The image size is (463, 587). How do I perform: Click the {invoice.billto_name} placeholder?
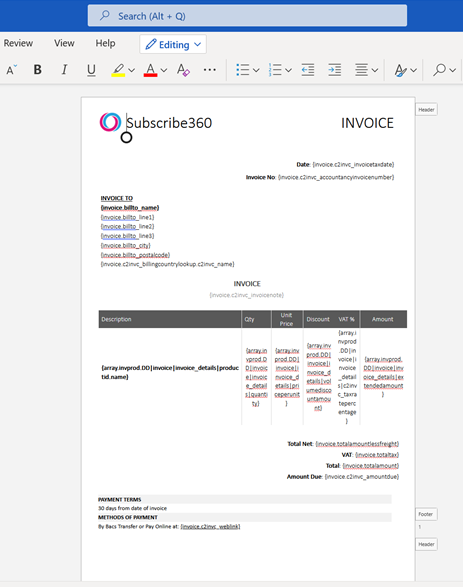point(130,207)
